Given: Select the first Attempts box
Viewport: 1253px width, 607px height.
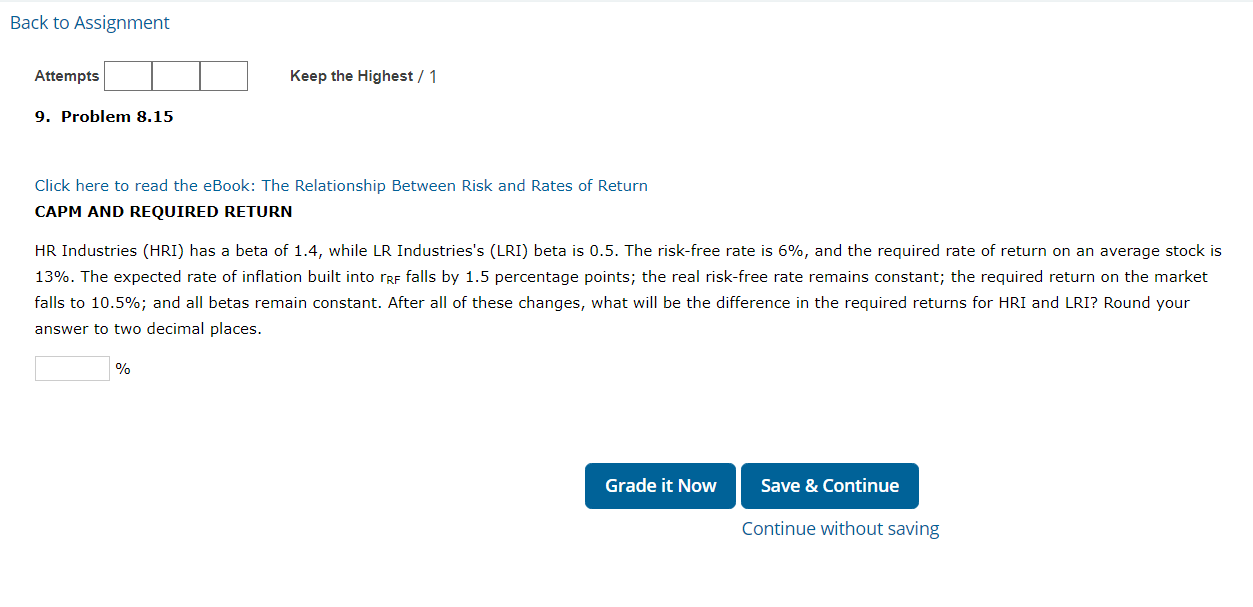Looking at the screenshot, I should [127, 75].
